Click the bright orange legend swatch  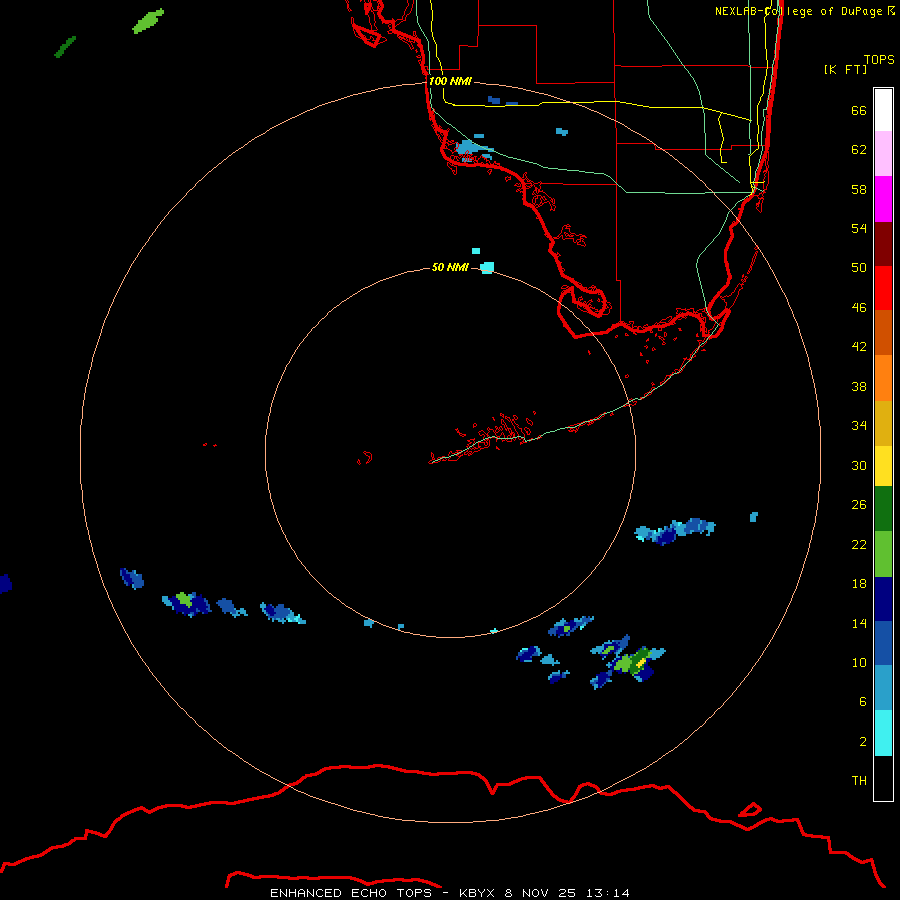[883, 378]
